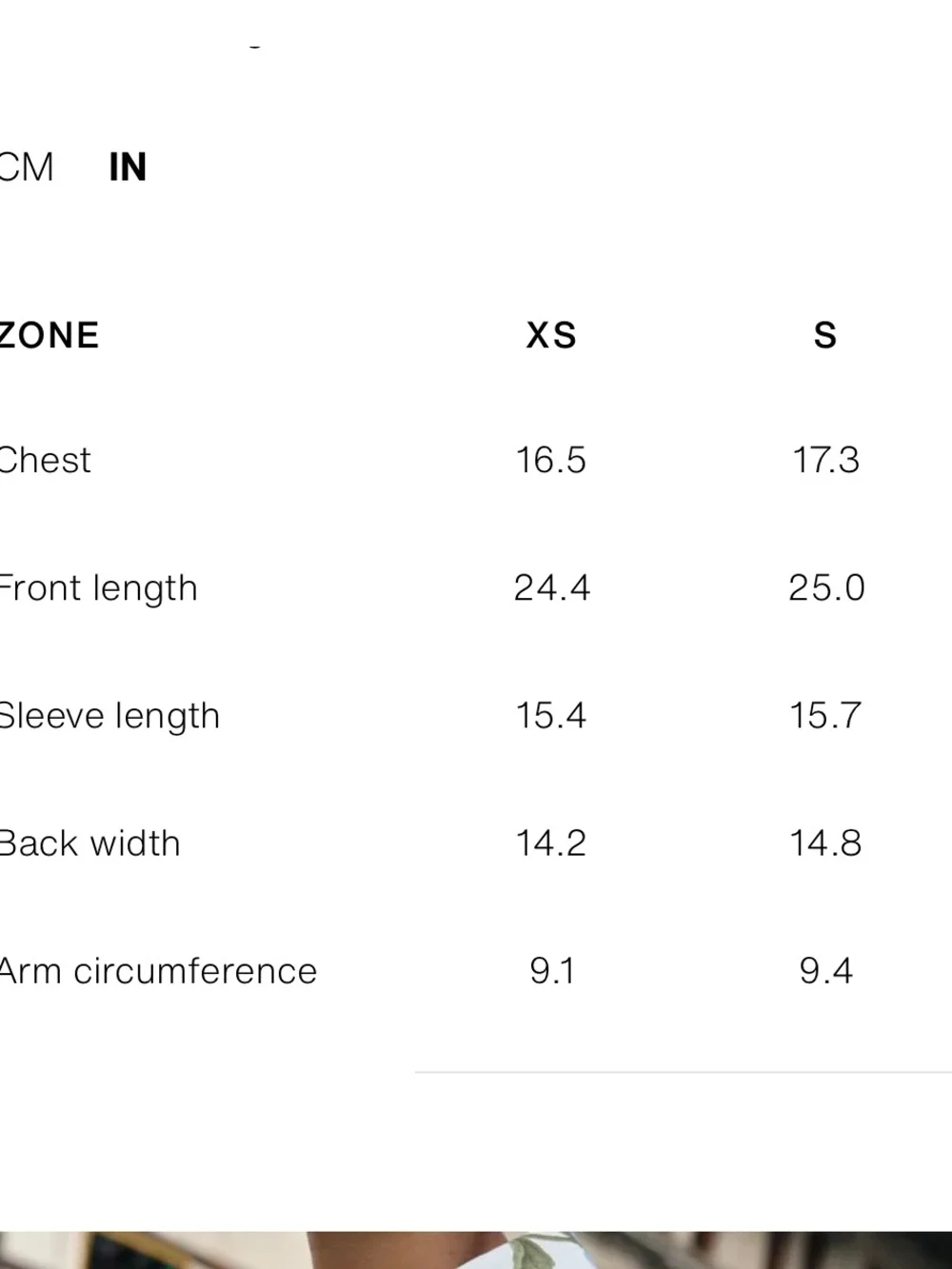The width and height of the screenshot is (952, 1269).
Task: Select the IN unit toggle
Action: (128, 168)
